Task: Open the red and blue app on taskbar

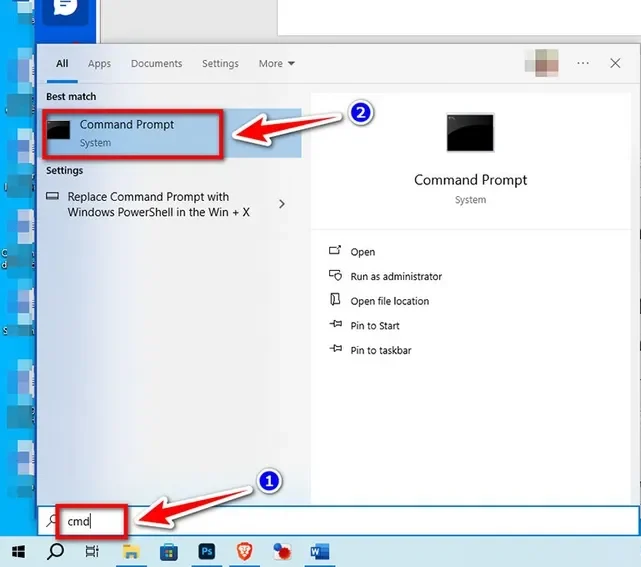Action: click(x=282, y=551)
